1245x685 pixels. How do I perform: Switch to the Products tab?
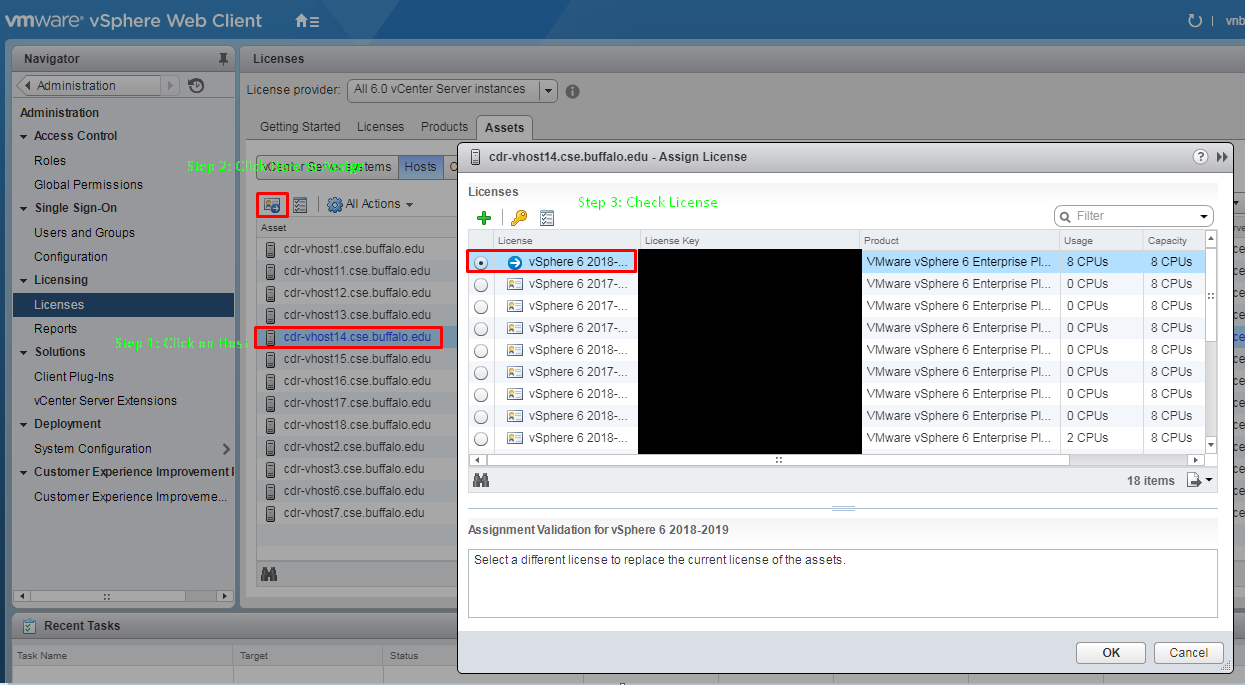pyautogui.click(x=444, y=127)
